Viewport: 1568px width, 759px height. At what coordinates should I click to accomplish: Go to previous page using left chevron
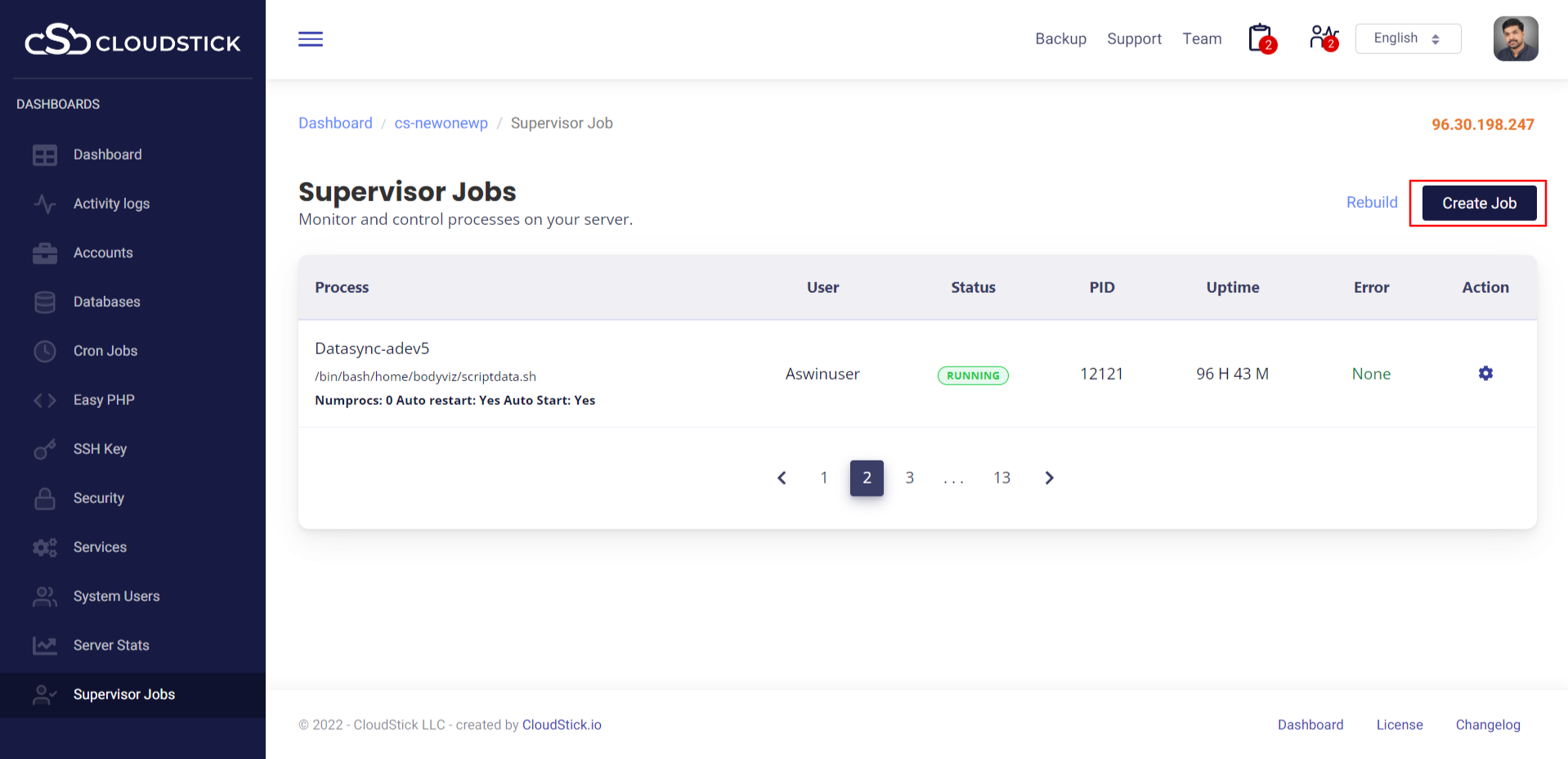(782, 478)
